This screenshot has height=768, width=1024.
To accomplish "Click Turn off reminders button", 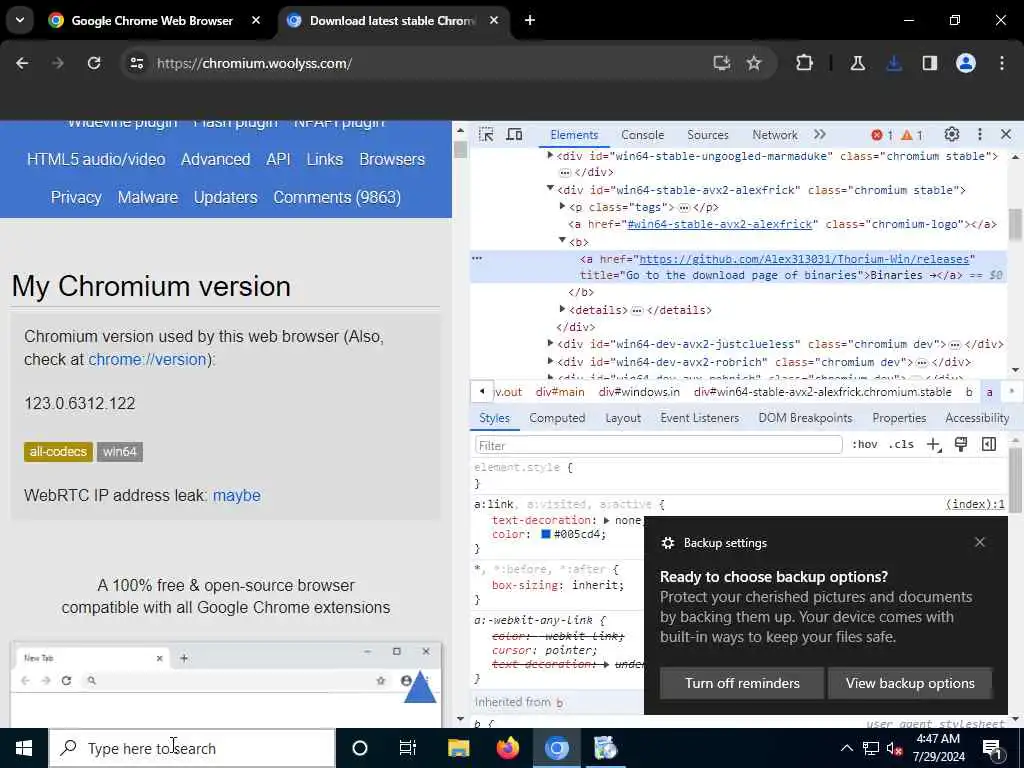I will [742, 683].
